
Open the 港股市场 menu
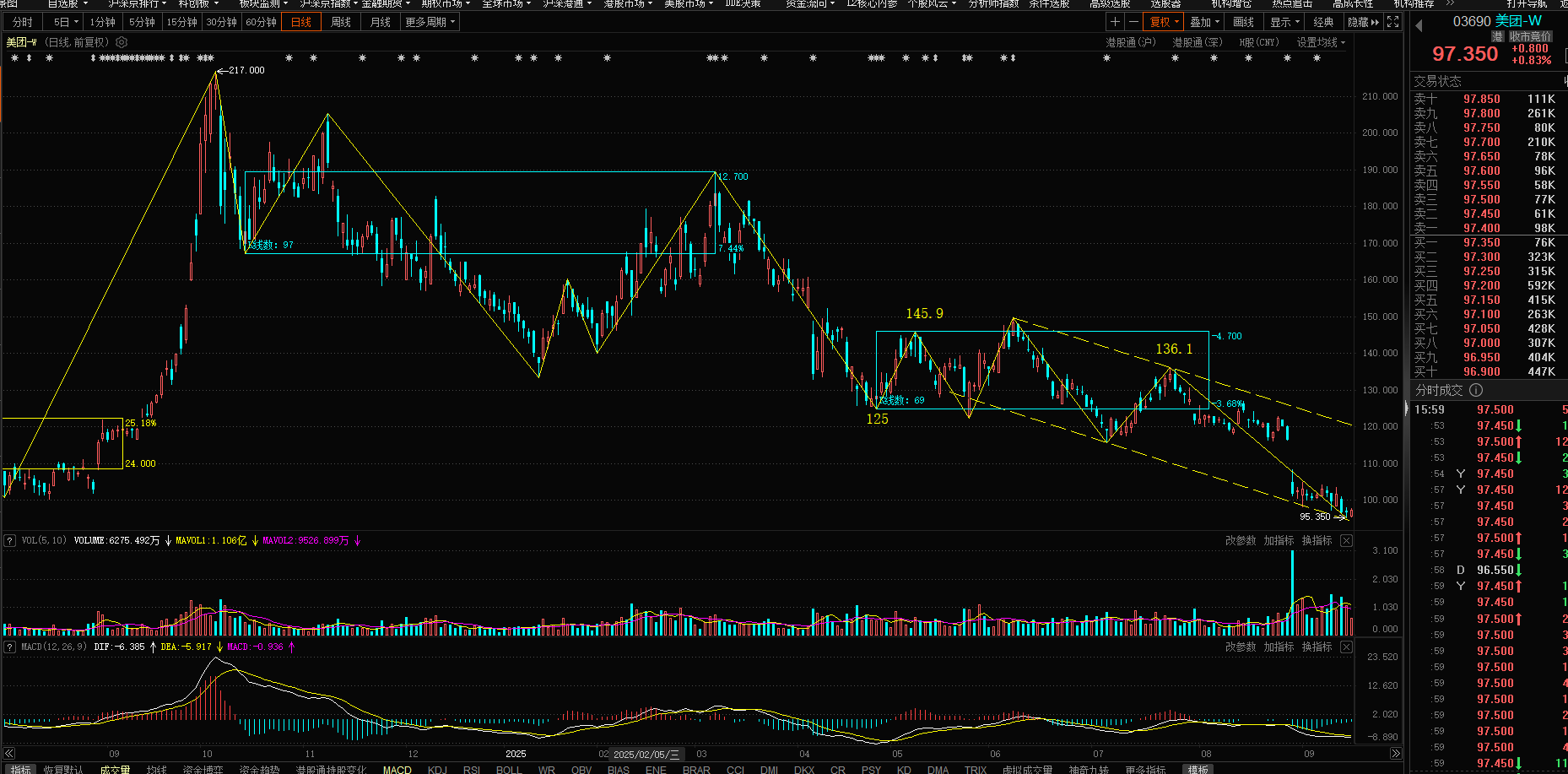629,3
